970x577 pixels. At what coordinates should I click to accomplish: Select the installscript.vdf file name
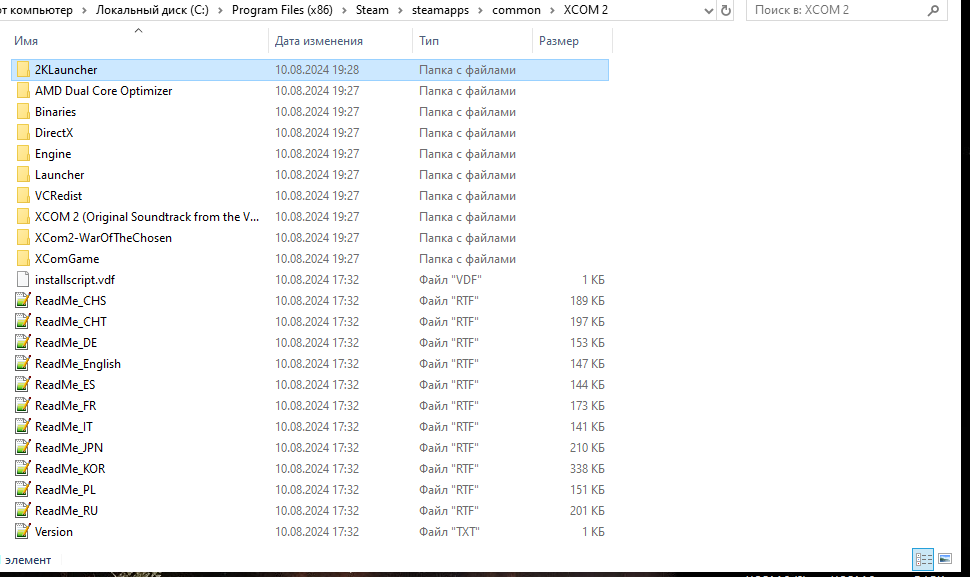75,280
